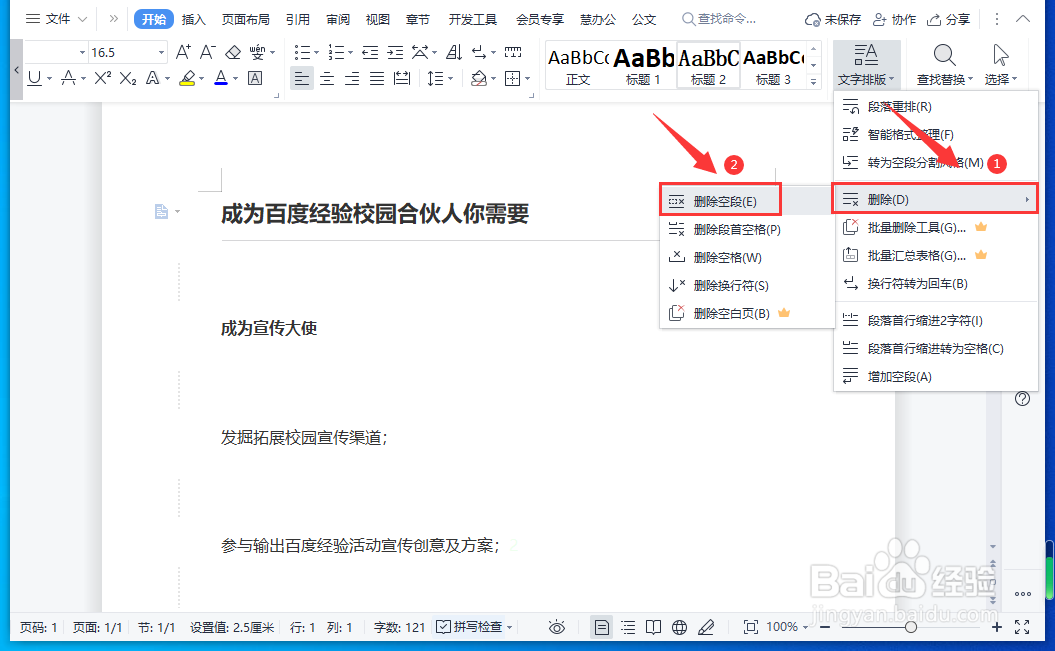Open font name dropdown arrow

coord(82,52)
